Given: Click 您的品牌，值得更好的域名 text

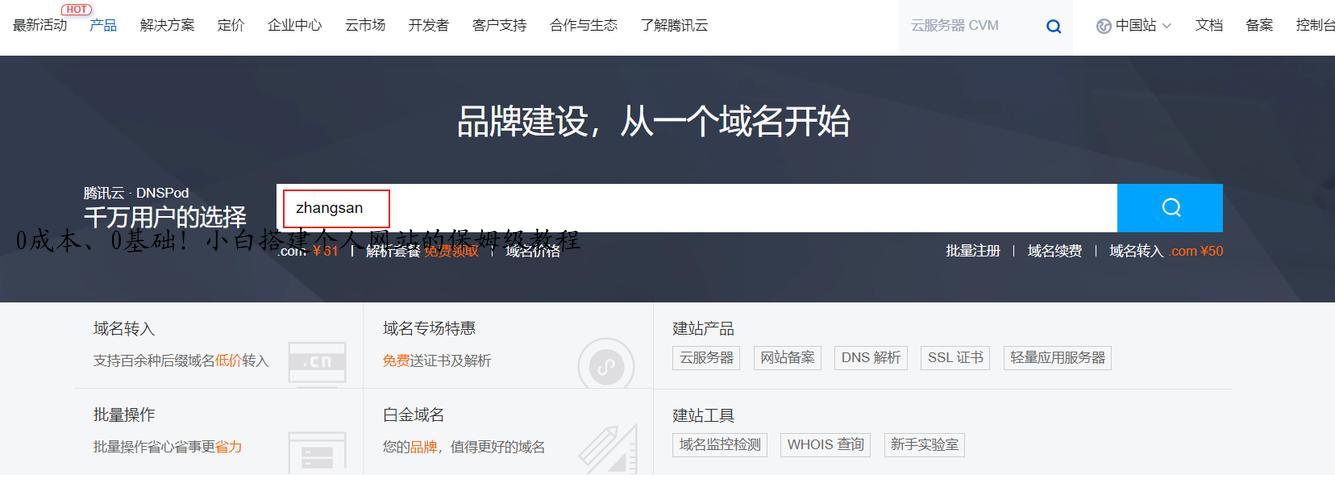Looking at the screenshot, I should 464,447.
